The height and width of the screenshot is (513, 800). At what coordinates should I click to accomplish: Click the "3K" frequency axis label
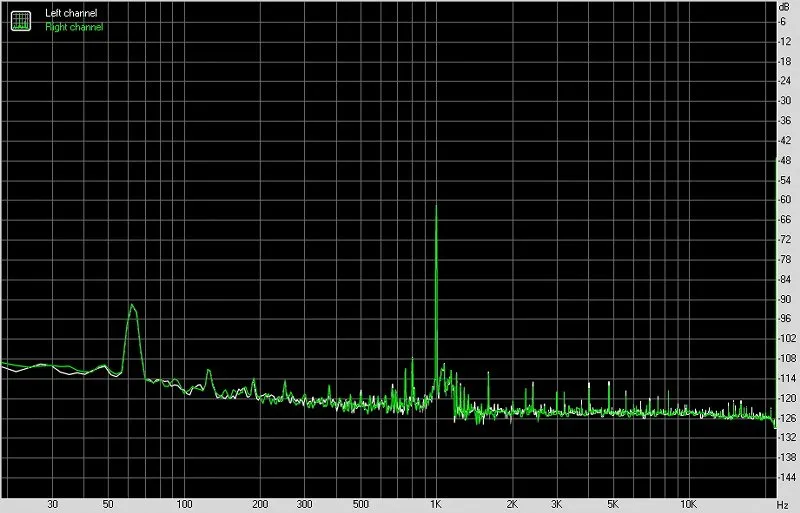(x=556, y=504)
